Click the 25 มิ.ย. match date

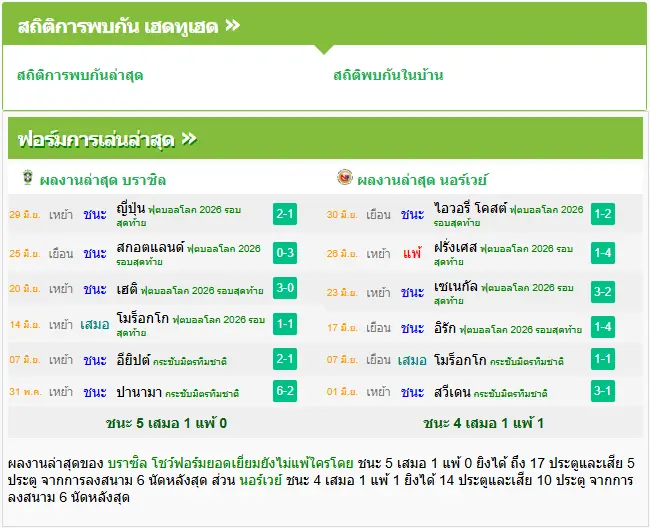tap(24, 253)
